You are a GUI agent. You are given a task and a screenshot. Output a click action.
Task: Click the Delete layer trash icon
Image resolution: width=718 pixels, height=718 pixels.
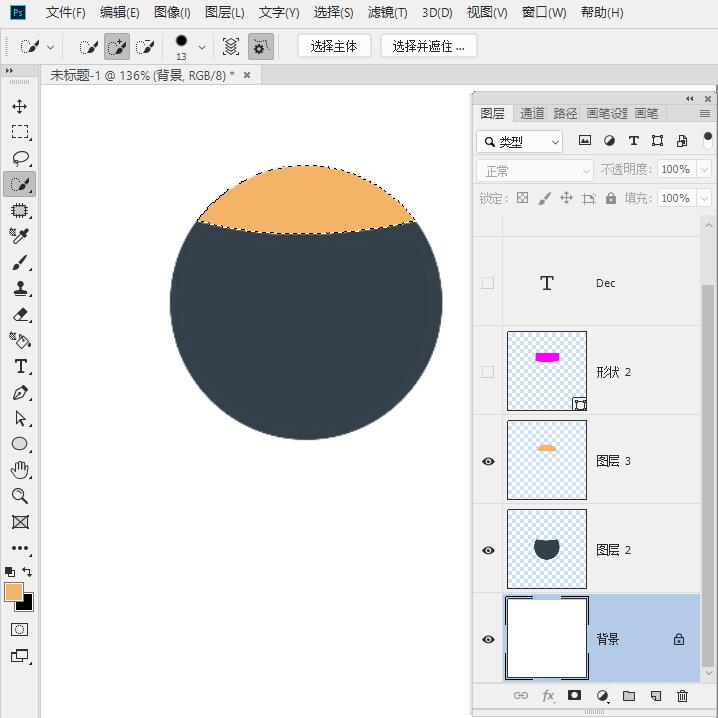[682, 696]
